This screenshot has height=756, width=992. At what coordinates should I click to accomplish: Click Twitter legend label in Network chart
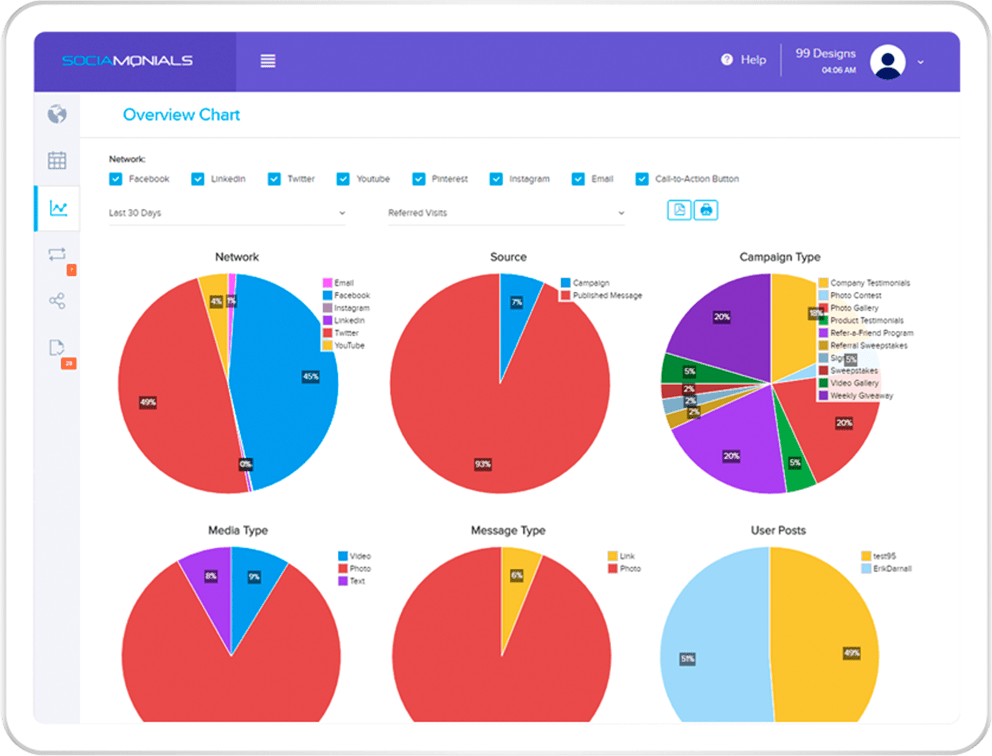pyautogui.click(x=346, y=333)
